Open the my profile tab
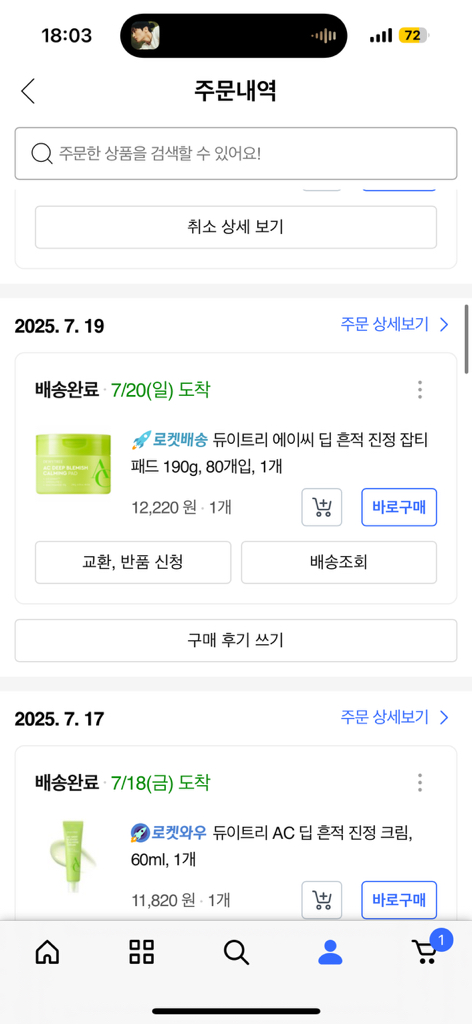472x1024 pixels. coord(330,952)
